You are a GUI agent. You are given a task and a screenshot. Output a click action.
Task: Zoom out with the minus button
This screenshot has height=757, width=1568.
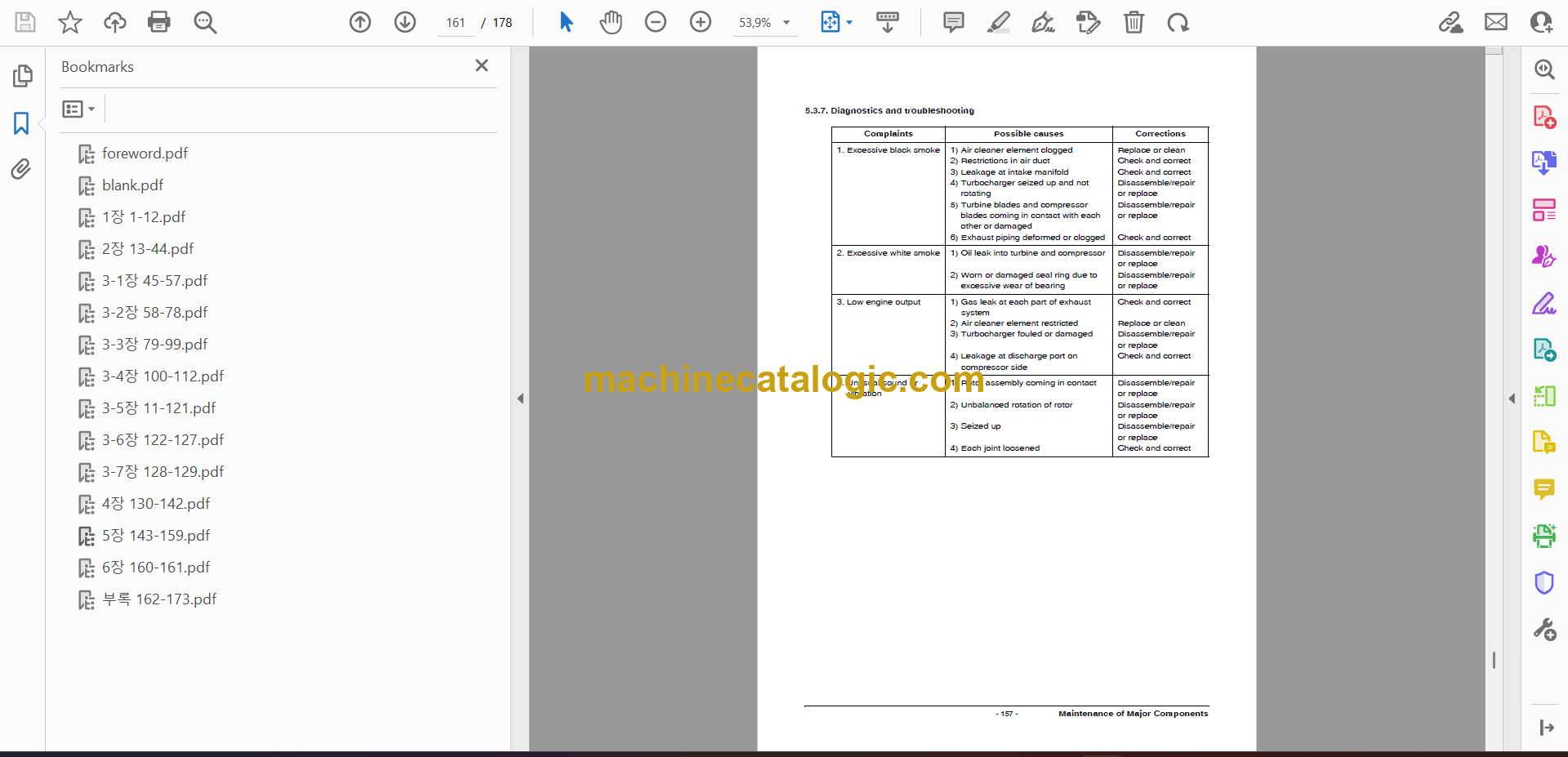pos(656,22)
